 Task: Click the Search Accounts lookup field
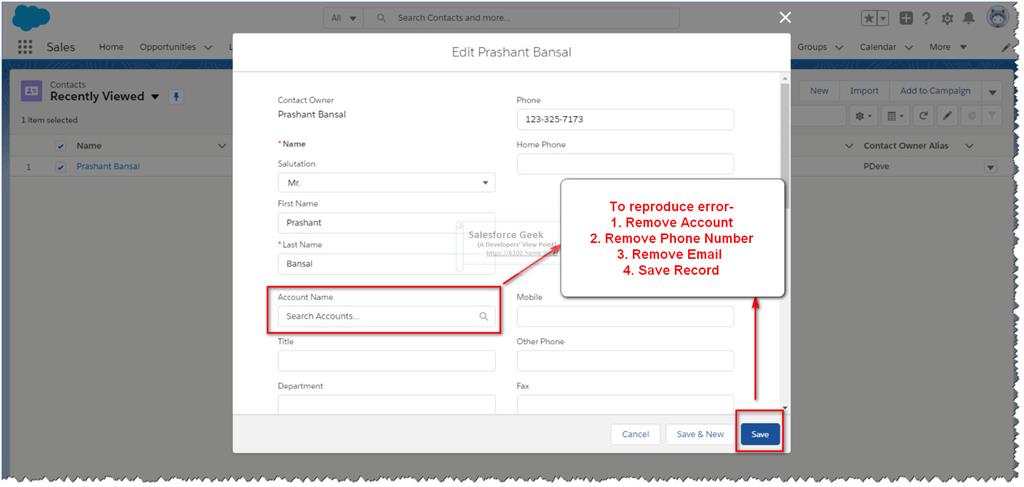coord(387,316)
